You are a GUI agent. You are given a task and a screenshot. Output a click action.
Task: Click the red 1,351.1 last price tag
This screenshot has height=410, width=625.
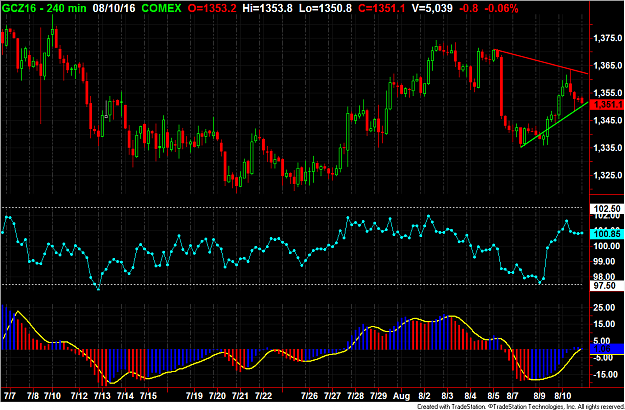608,105
